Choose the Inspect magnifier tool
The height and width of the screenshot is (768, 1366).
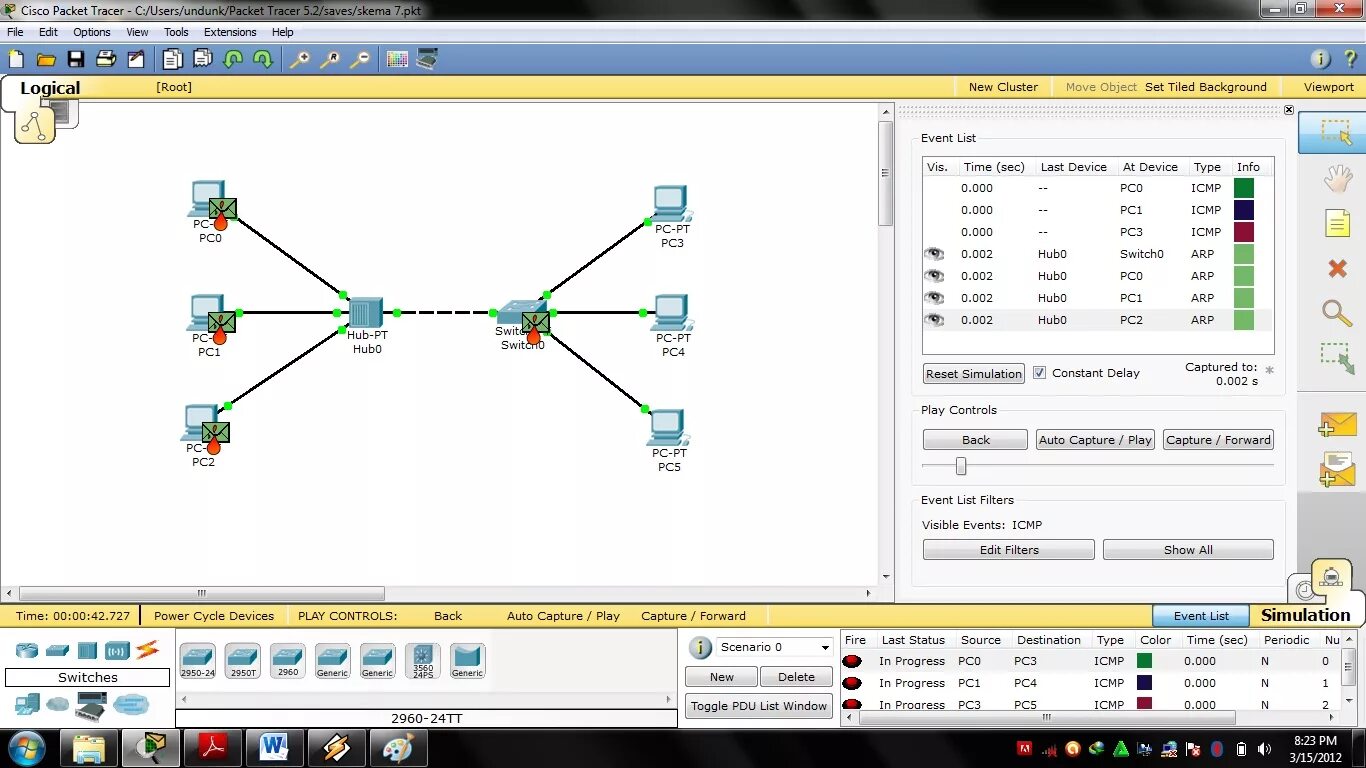pyautogui.click(x=1337, y=313)
